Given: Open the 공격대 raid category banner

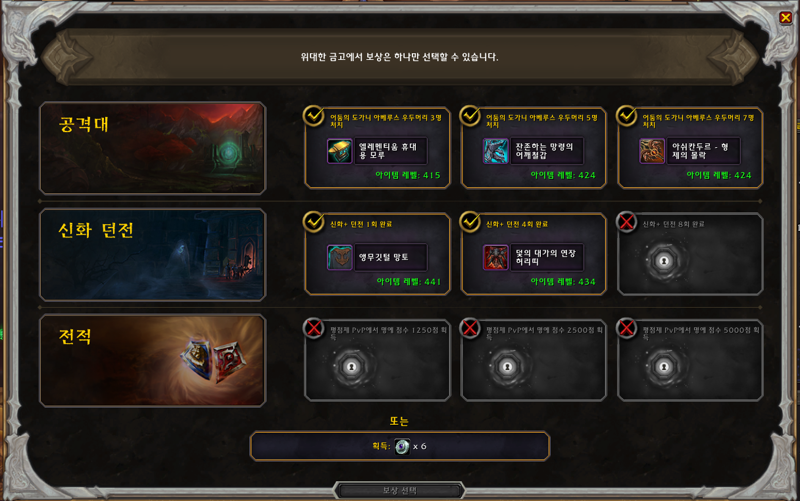Looking at the screenshot, I should tap(153, 148).
